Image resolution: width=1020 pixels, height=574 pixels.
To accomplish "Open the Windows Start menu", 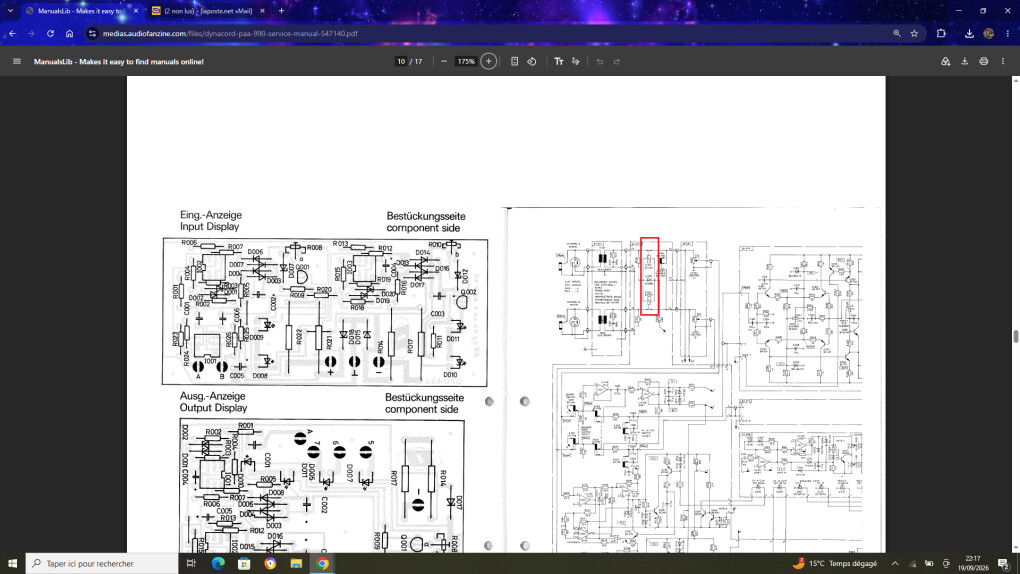I will point(12,564).
